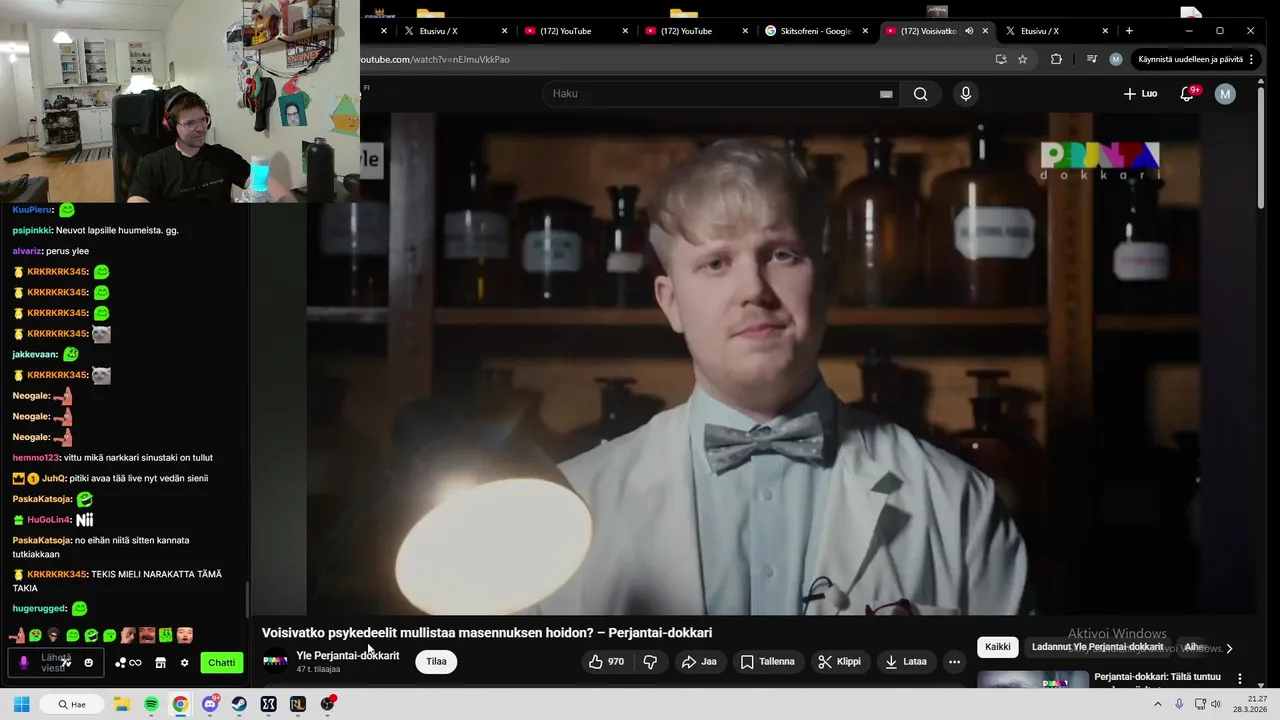Click the YouTube search magnifier icon
This screenshot has height=720, width=1280.
[x=920, y=94]
